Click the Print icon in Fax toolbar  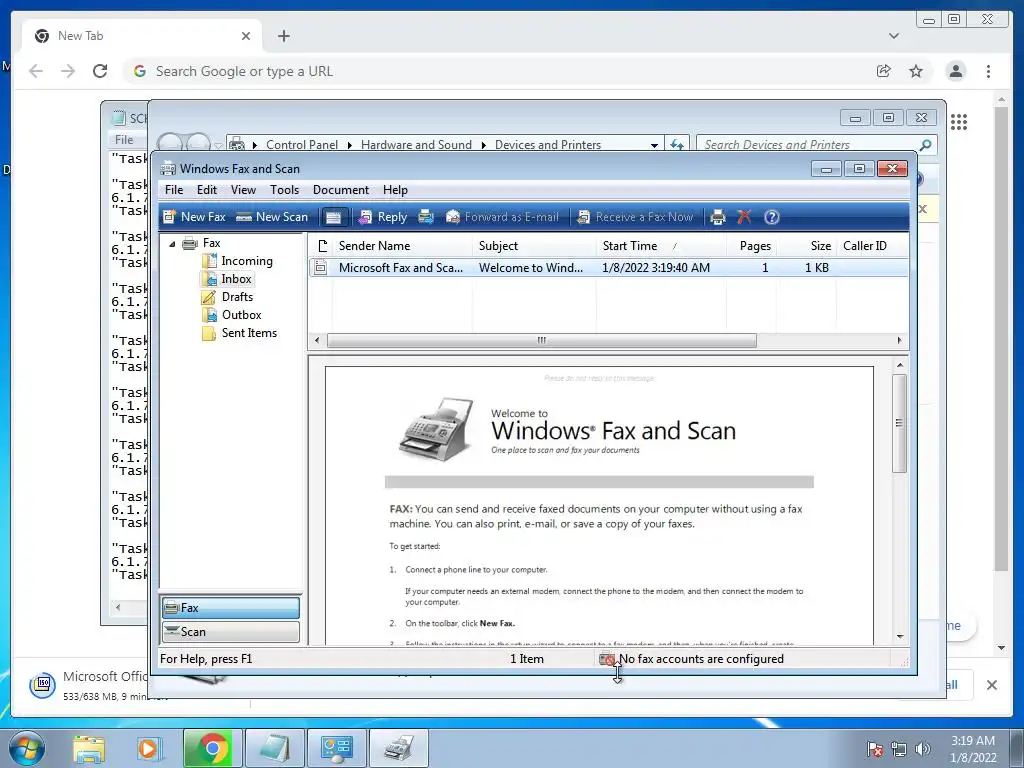[x=718, y=217]
